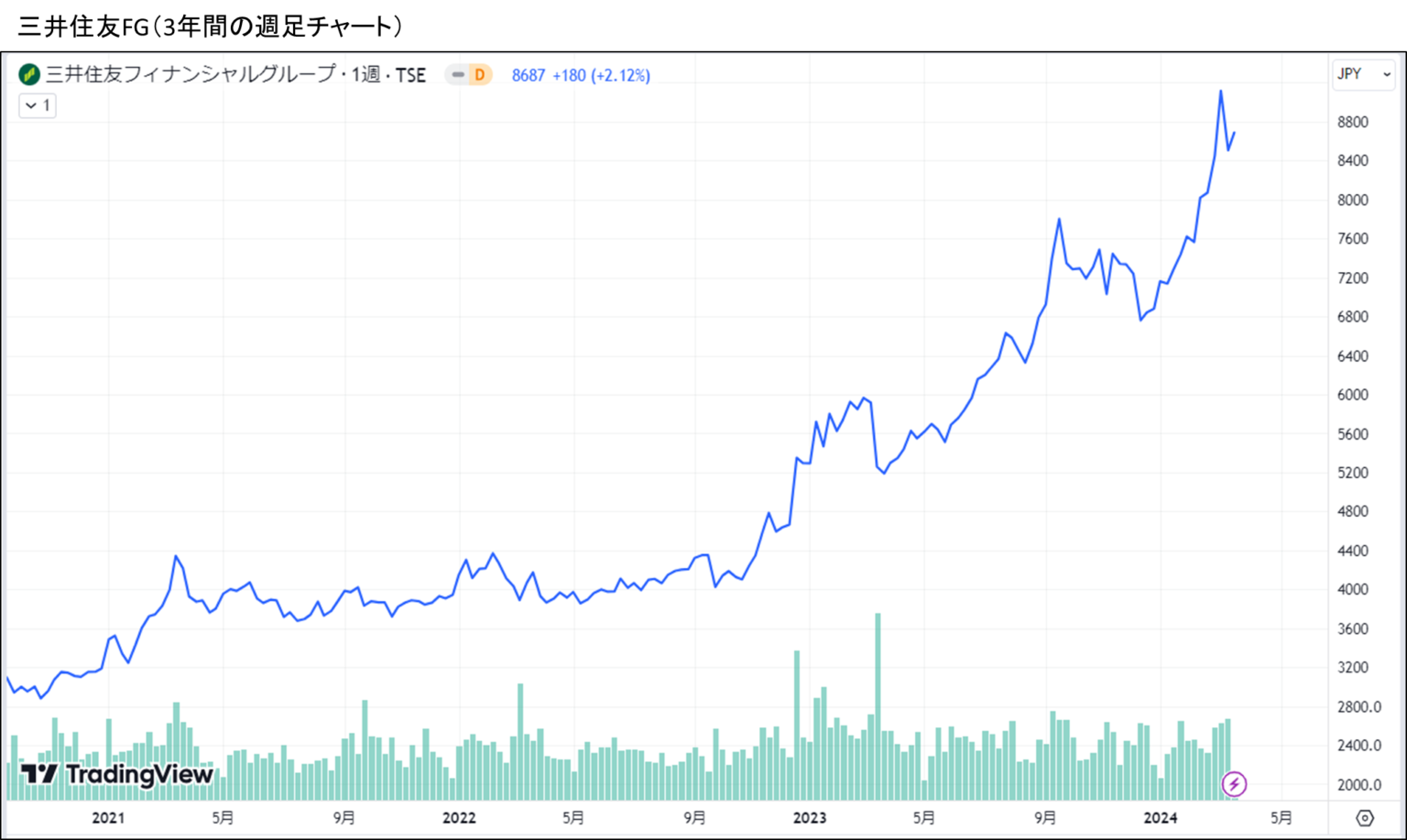Image resolution: width=1407 pixels, height=840 pixels.
Task: Expand the indicator legend chevron labeled 1
Action: coord(38,105)
